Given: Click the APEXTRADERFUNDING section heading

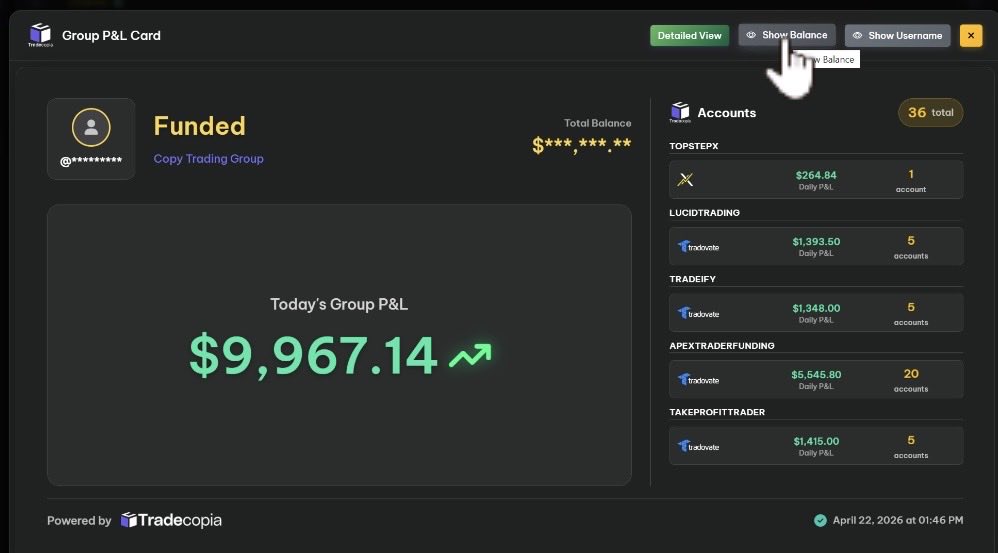Looking at the screenshot, I should click(x=722, y=346).
